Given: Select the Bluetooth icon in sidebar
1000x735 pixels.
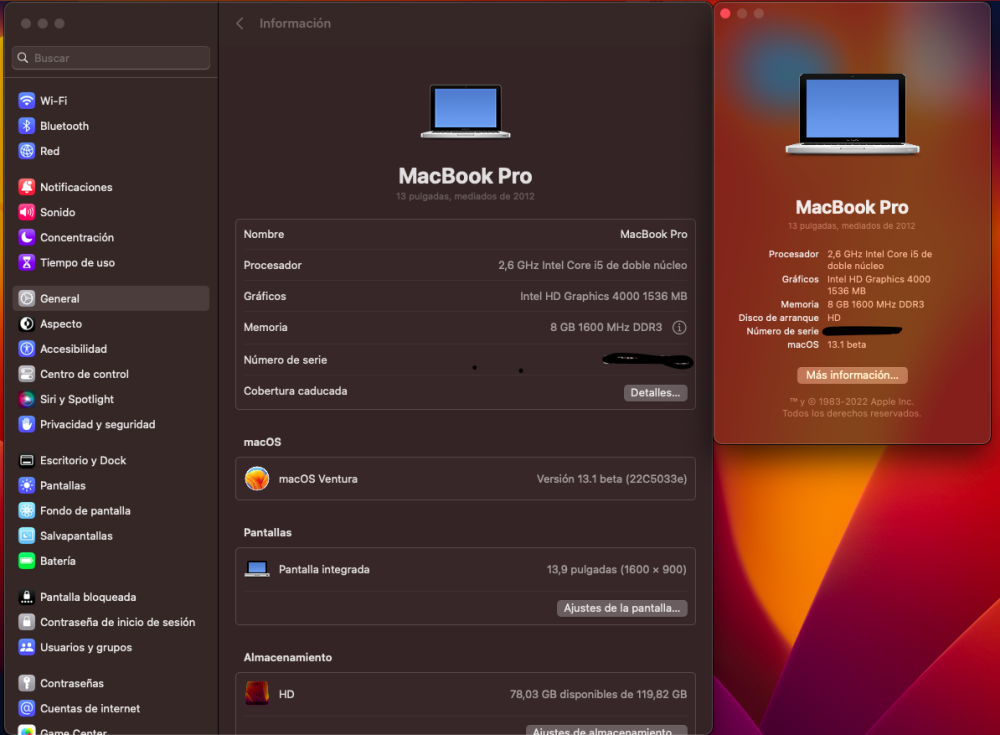Looking at the screenshot, I should 26,126.
